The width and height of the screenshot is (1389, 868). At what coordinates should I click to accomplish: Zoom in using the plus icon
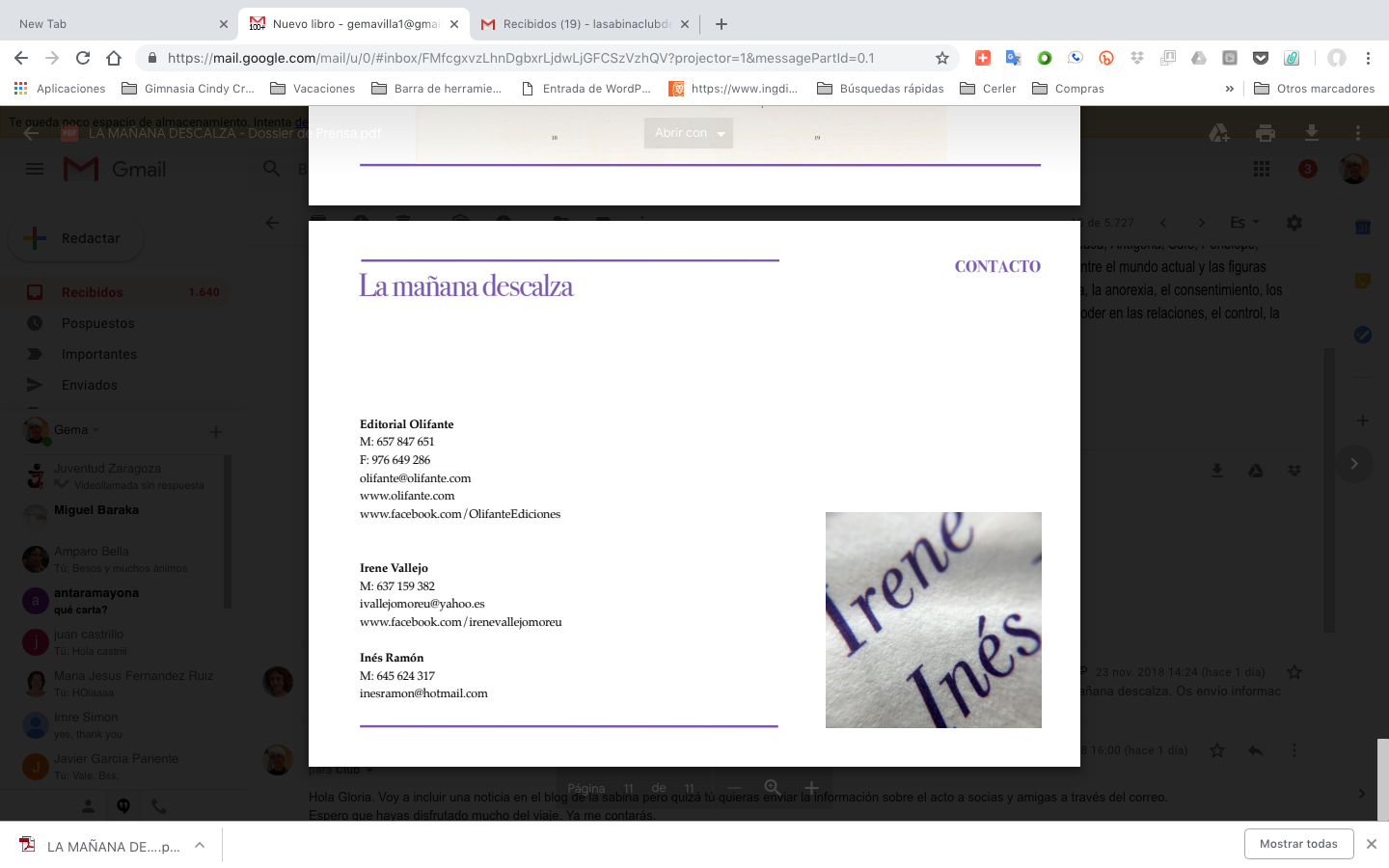click(x=811, y=788)
